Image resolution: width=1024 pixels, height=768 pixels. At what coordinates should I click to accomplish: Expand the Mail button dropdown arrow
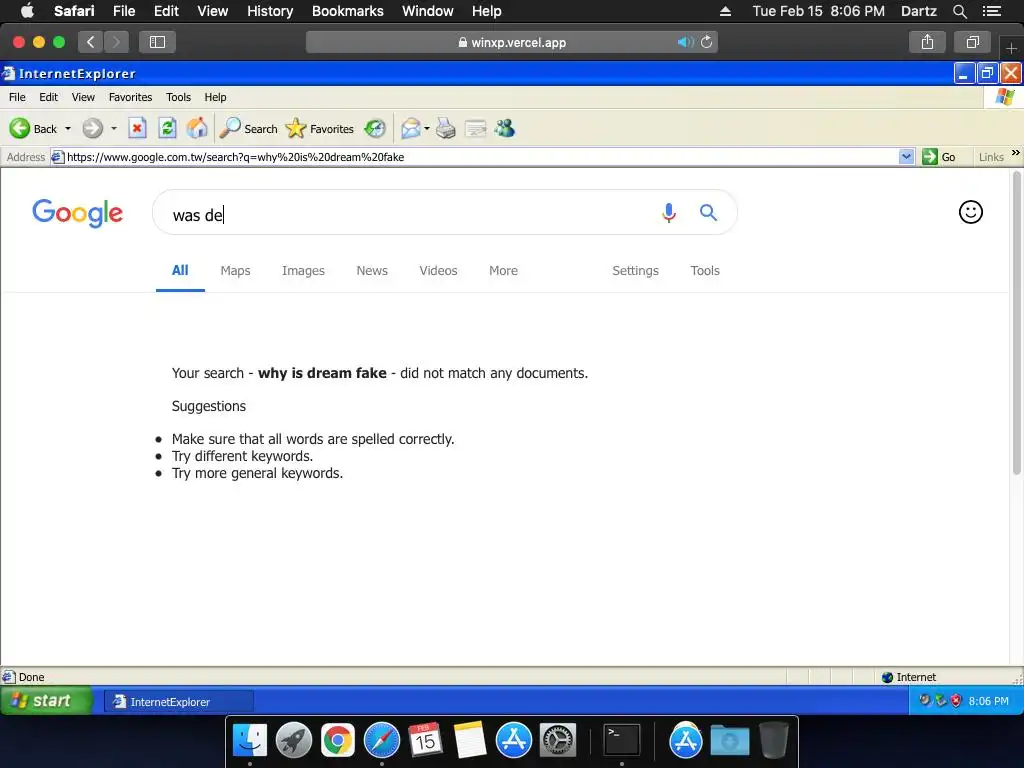(426, 129)
